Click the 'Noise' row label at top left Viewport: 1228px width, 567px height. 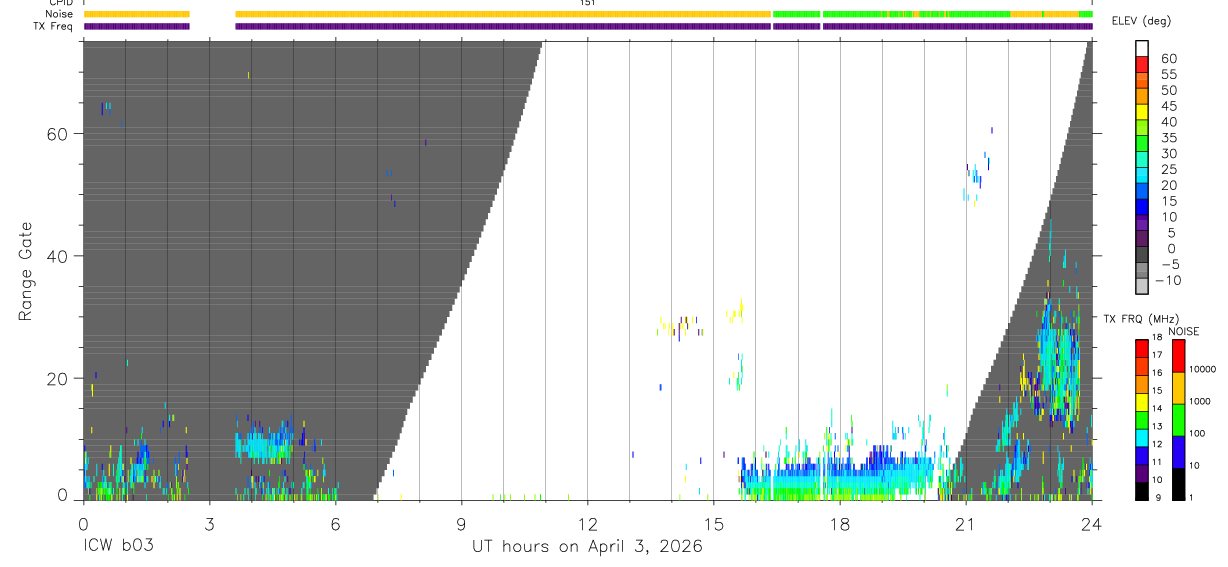click(x=60, y=14)
